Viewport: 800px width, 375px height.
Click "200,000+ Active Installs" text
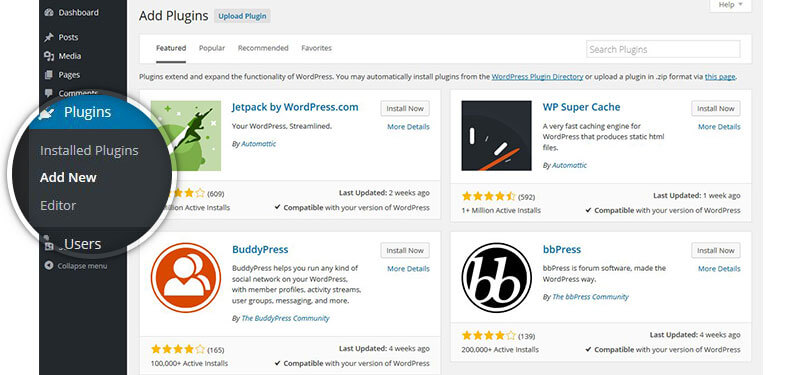pos(500,350)
